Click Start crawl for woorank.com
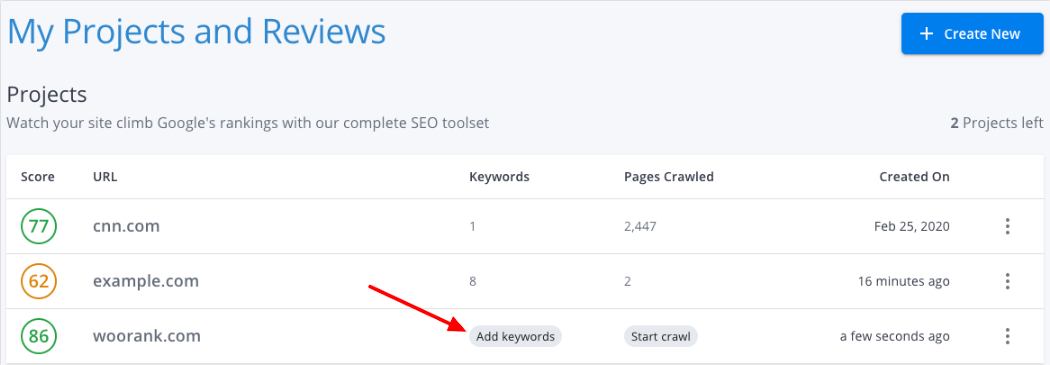The width and height of the screenshot is (1050, 365). point(661,336)
